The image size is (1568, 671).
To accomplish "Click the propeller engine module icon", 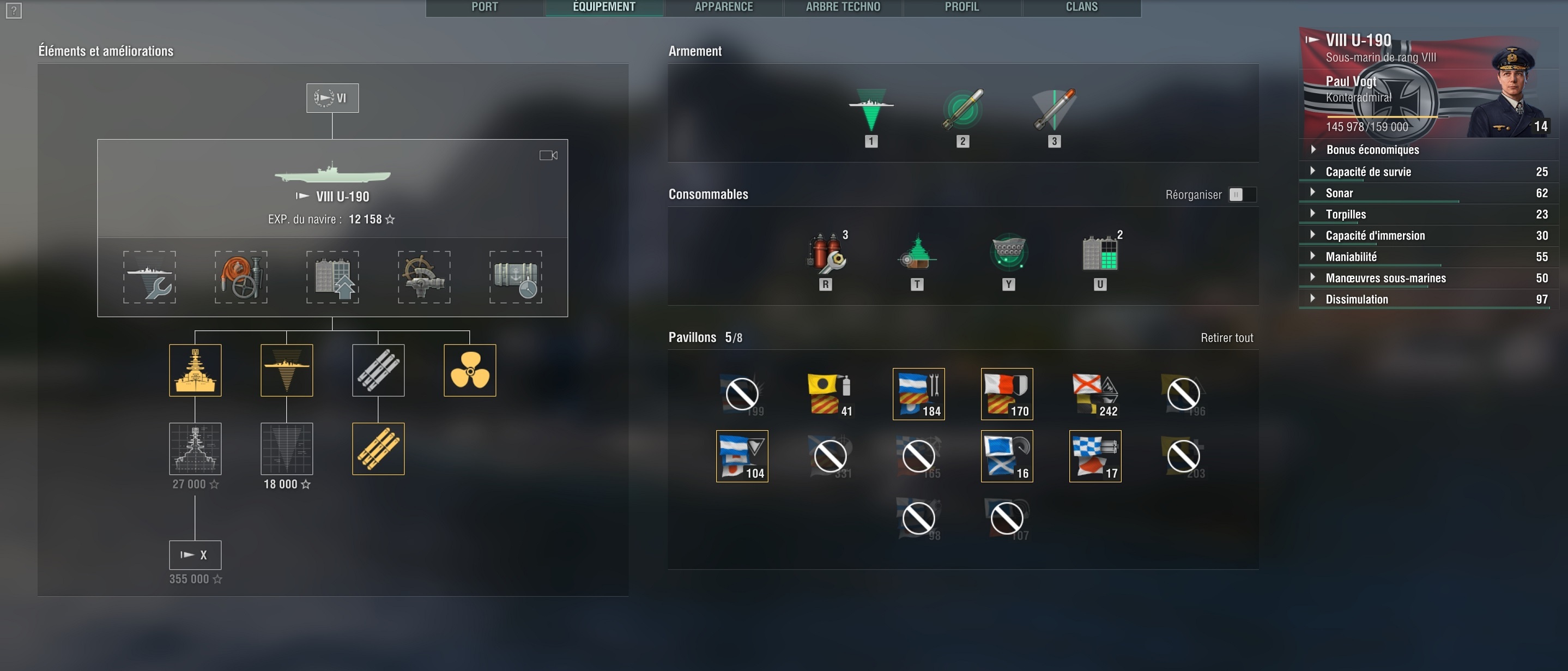I will 469,370.
